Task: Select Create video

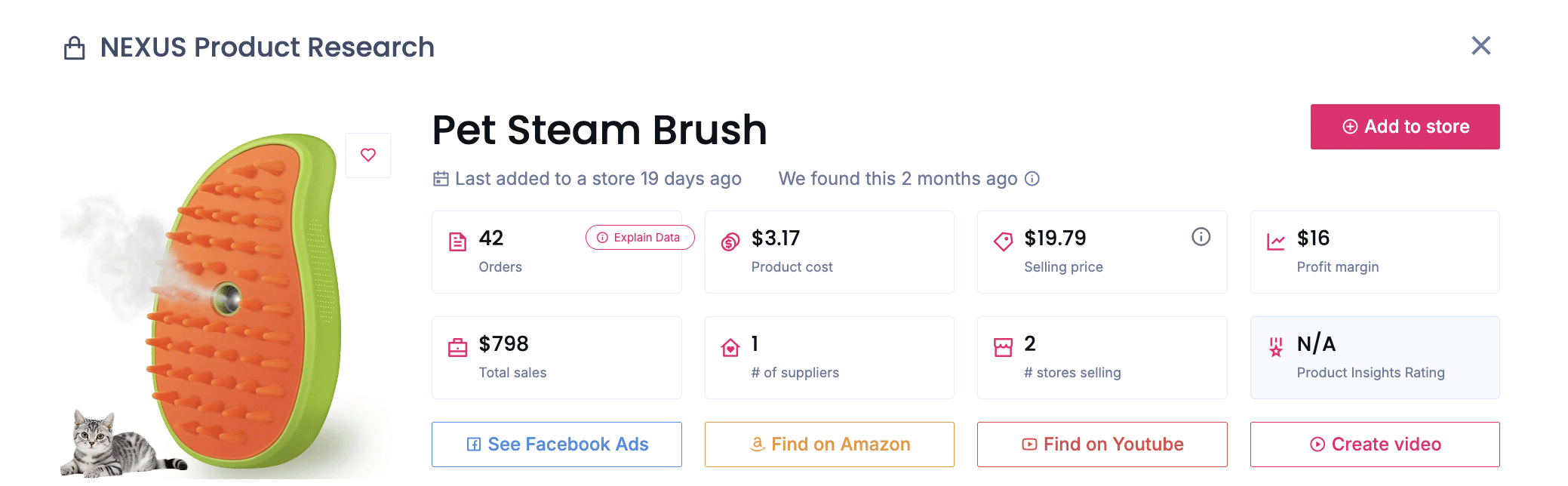Action: pos(1375,444)
